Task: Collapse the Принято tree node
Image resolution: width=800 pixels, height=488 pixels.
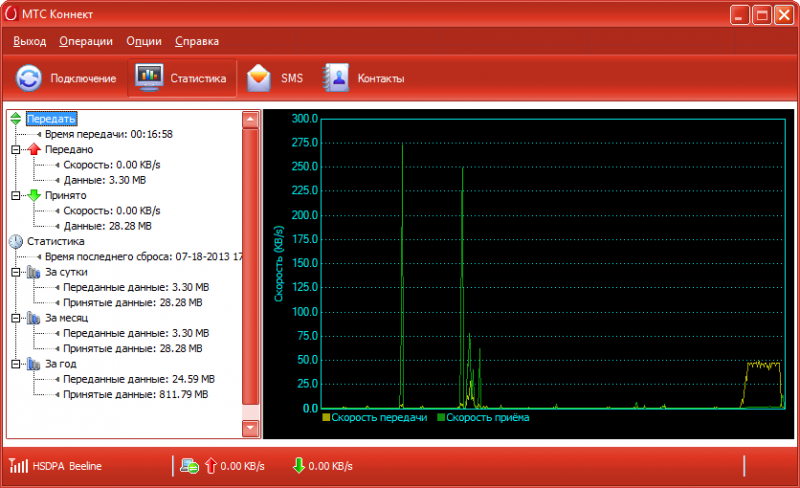Action: click(15, 195)
